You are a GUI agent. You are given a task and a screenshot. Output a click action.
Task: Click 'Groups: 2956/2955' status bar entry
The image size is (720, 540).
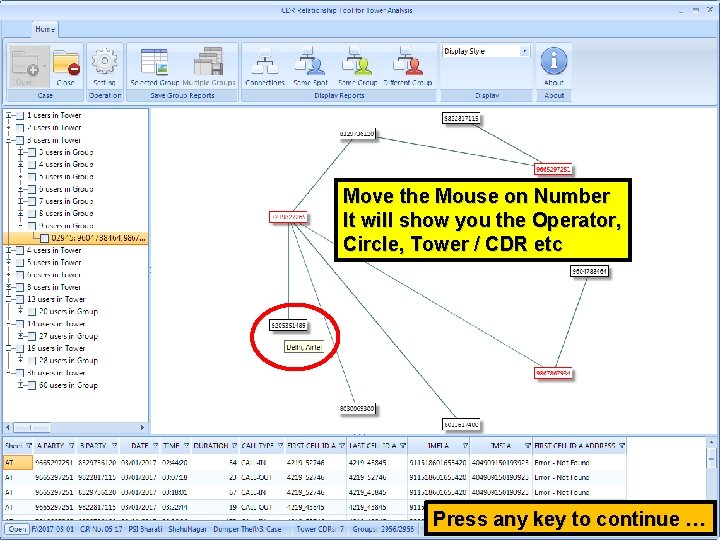click(383, 529)
